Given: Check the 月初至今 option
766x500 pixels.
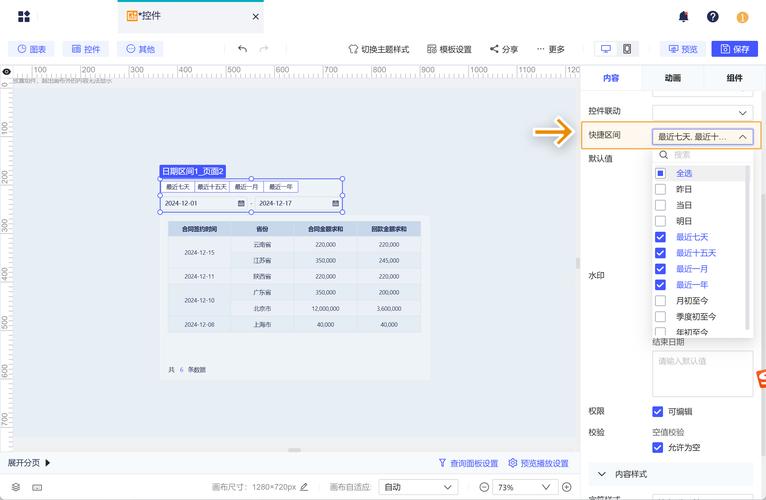Looking at the screenshot, I should pos(660,301).
